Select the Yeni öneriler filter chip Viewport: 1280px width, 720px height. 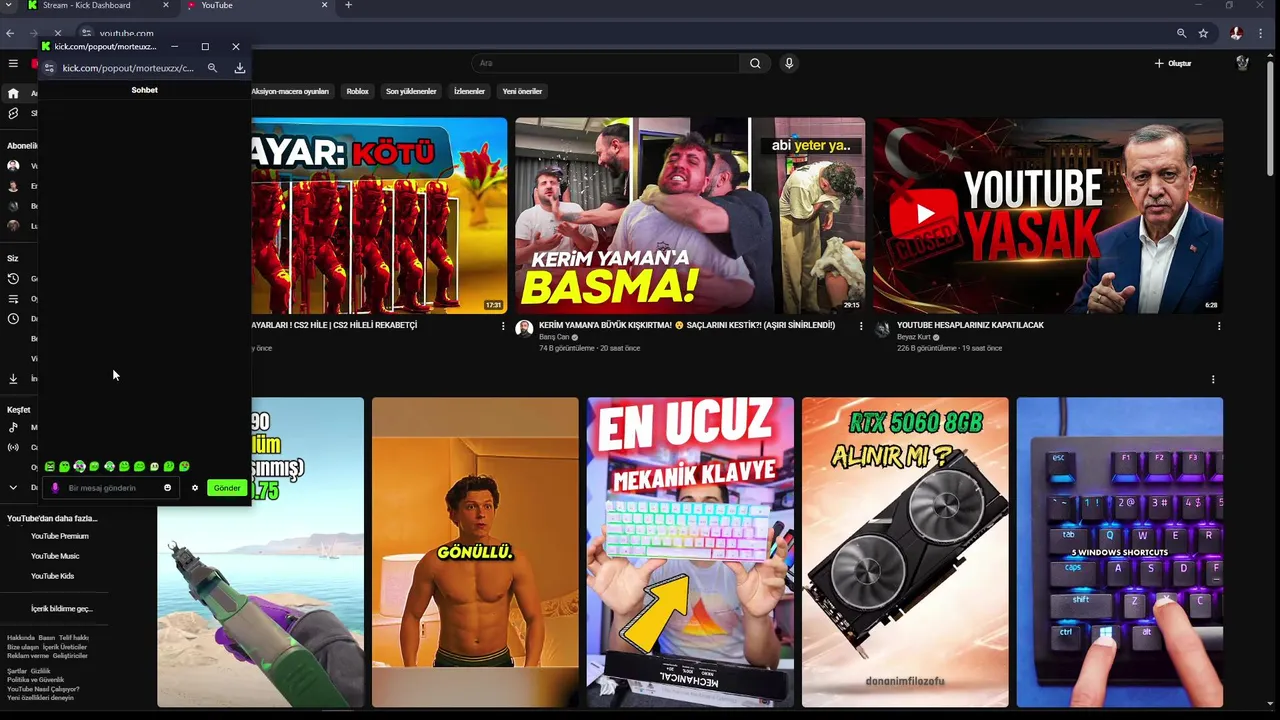[522, 91]
